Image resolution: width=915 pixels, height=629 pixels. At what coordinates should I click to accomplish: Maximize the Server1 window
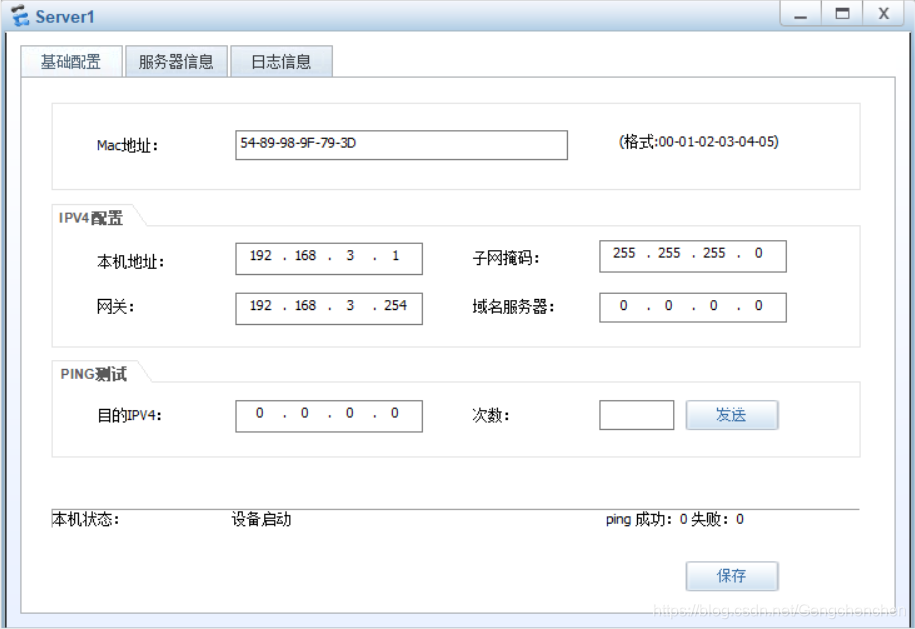coord(842,14)
